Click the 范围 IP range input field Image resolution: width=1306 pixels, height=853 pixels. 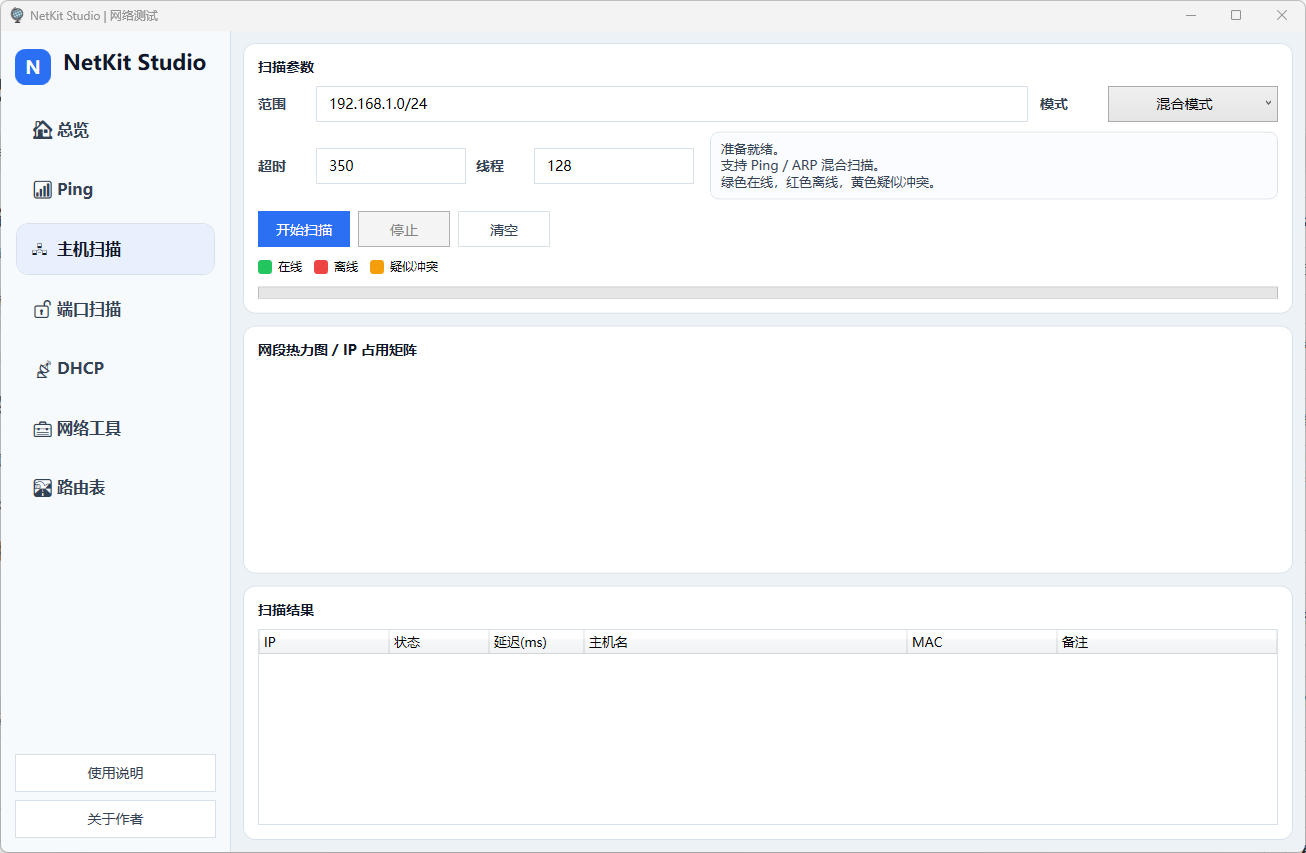point(671,104)
